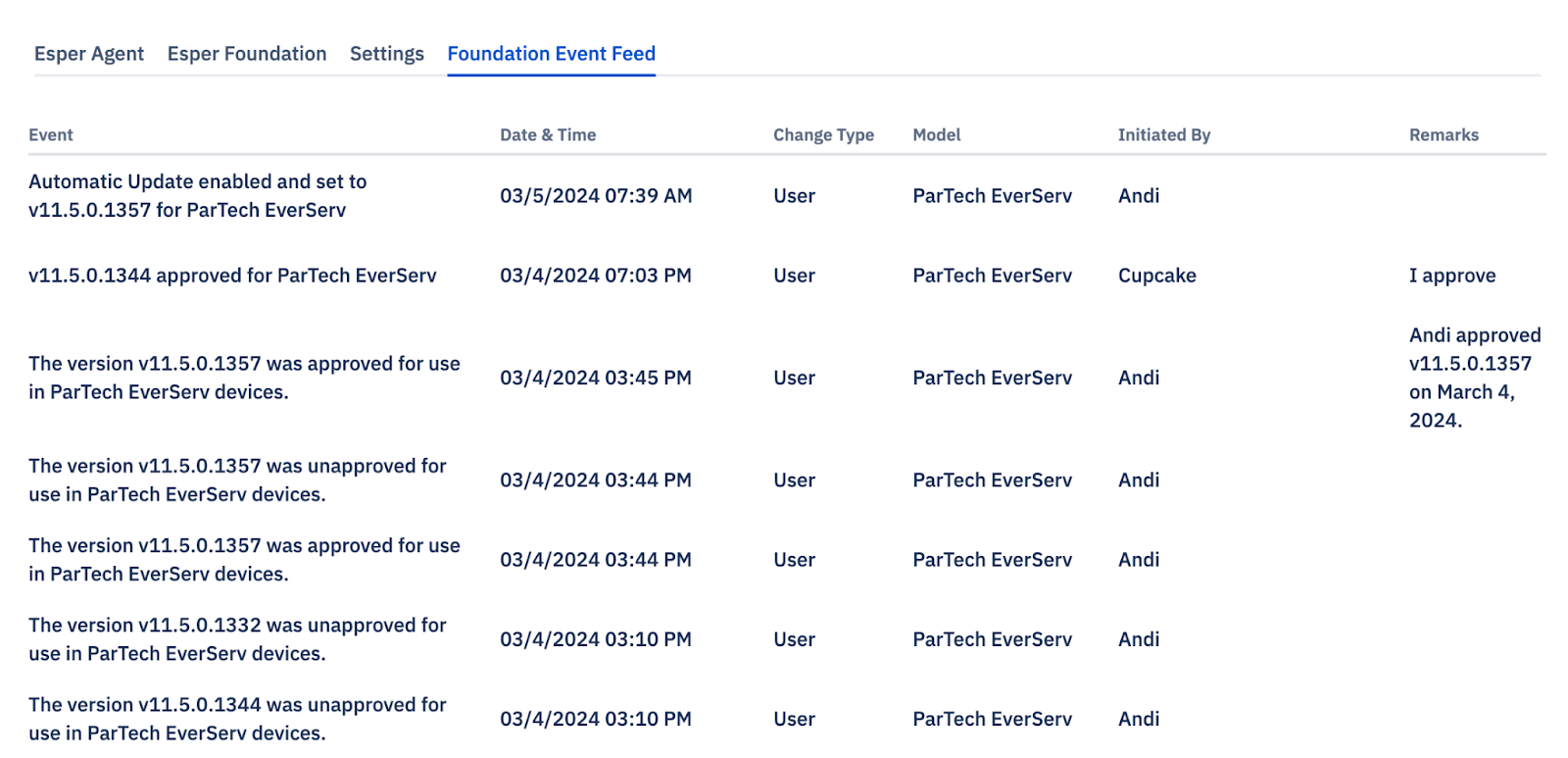Click the Initiated By column header
The image size is (1568, 758).
pyautogui.click(x=1164, y=135)
